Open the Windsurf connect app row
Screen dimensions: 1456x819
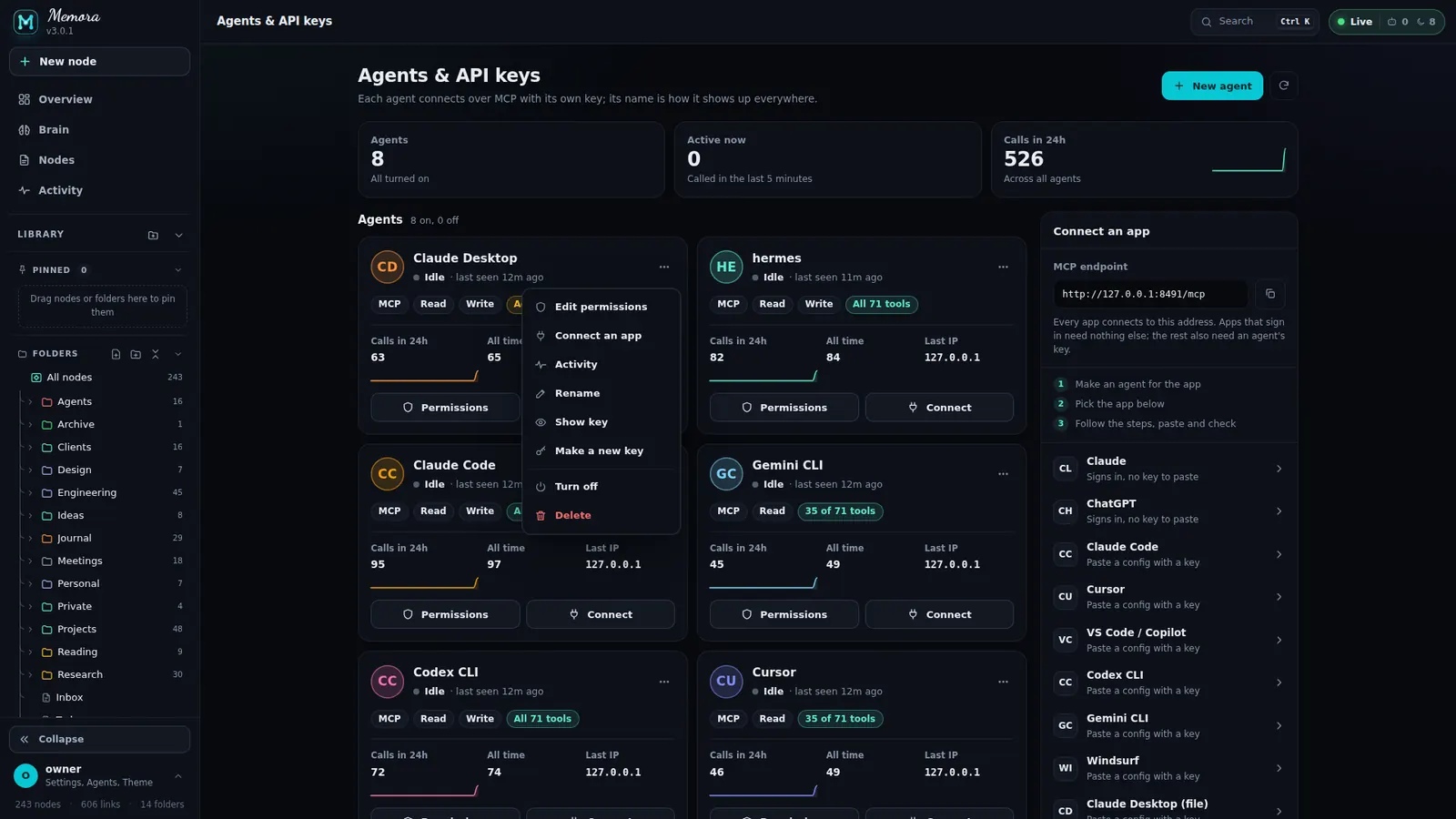(x=1168, y=768)
